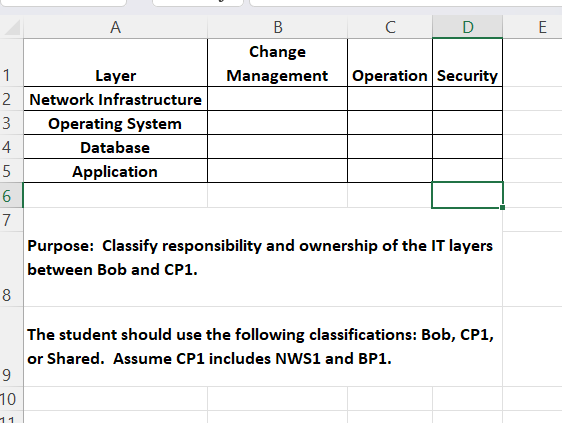Viewport: 562px width, 423px height.
Task: Select Operation cell for Database
Action: point(390,147)
